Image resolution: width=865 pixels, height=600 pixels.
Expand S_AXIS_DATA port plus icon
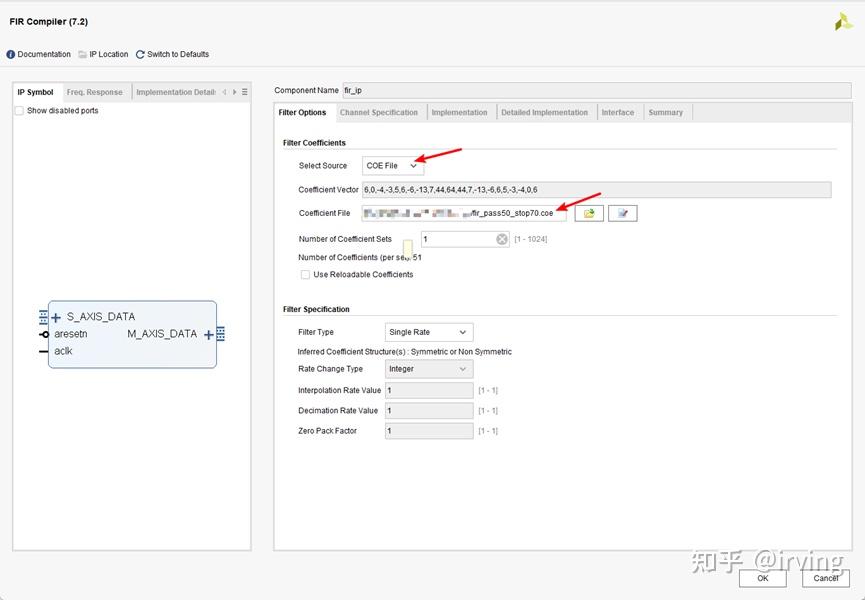56,318
